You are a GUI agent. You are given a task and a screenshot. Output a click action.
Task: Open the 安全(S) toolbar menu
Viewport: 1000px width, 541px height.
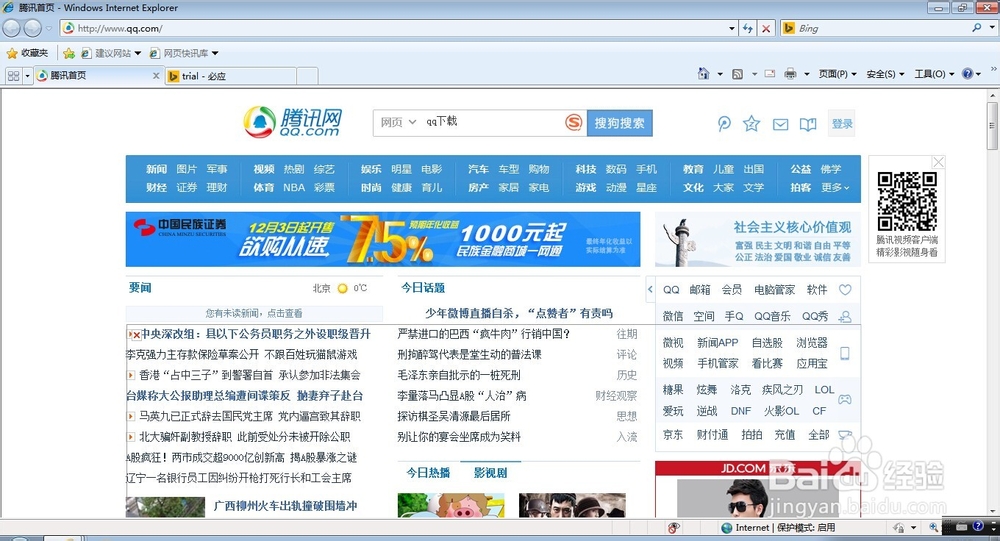(x=885, y=74)
